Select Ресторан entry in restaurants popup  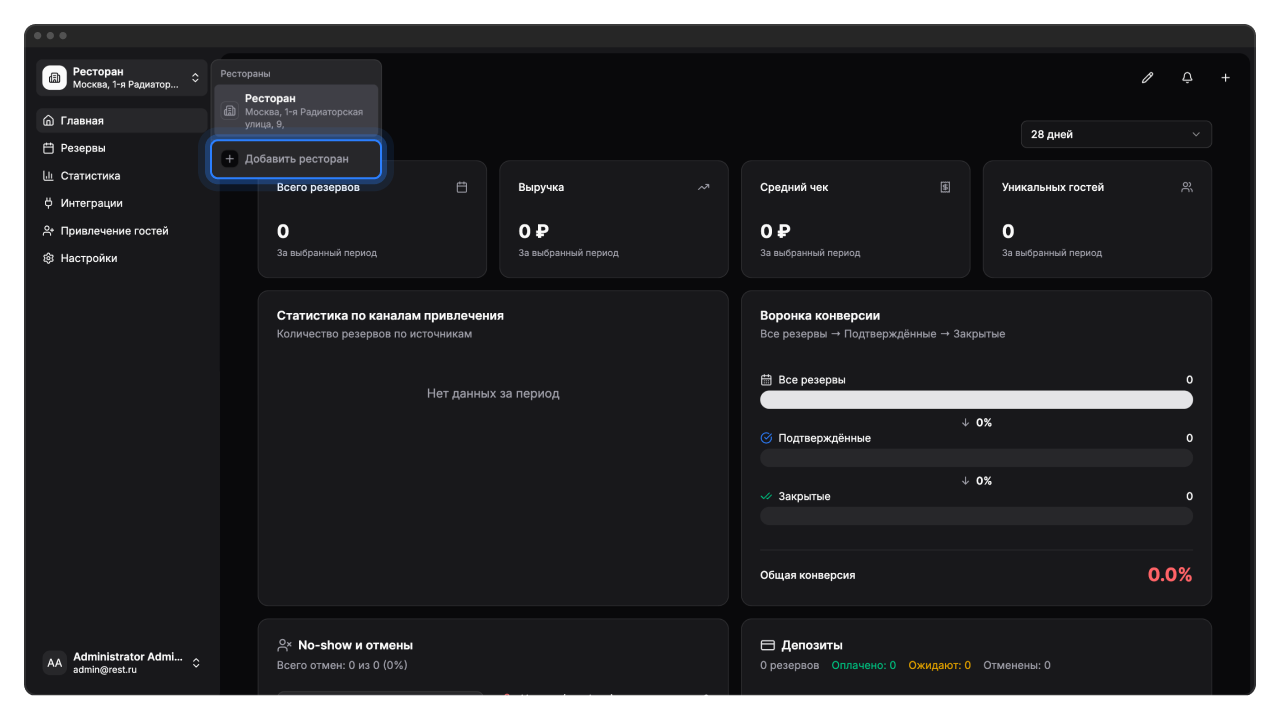(x=296, y=110)
